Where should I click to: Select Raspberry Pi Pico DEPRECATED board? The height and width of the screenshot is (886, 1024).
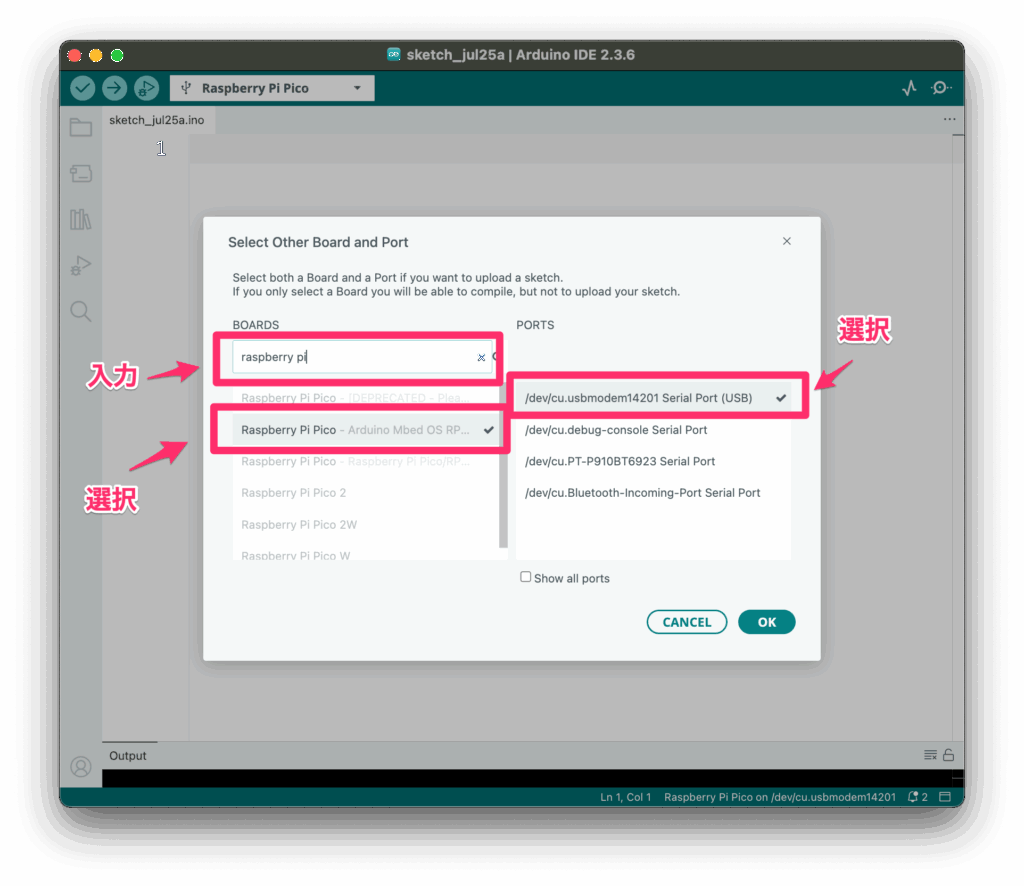point(366,398)
